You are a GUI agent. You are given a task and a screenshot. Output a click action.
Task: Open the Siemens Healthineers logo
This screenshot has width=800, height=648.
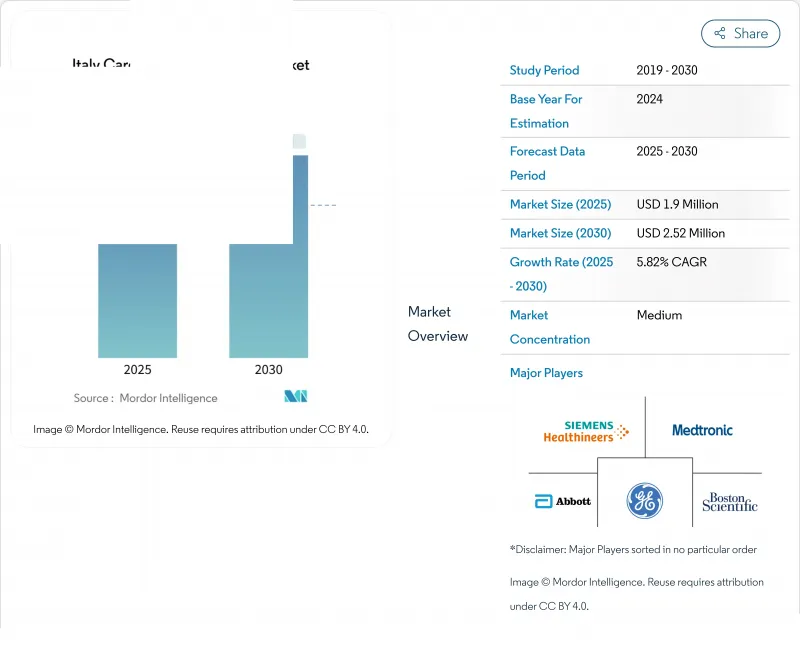click(586, 431)
